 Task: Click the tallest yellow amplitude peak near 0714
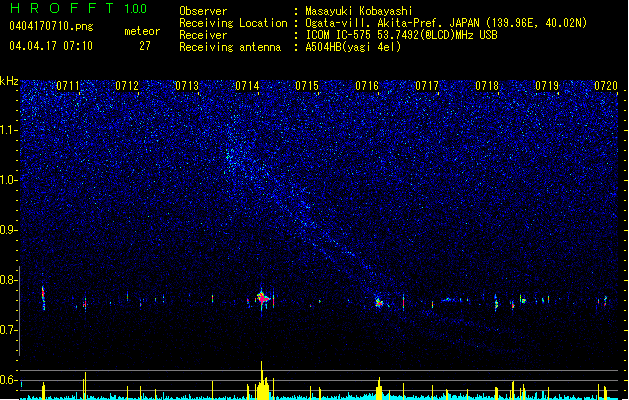[262, 380]
